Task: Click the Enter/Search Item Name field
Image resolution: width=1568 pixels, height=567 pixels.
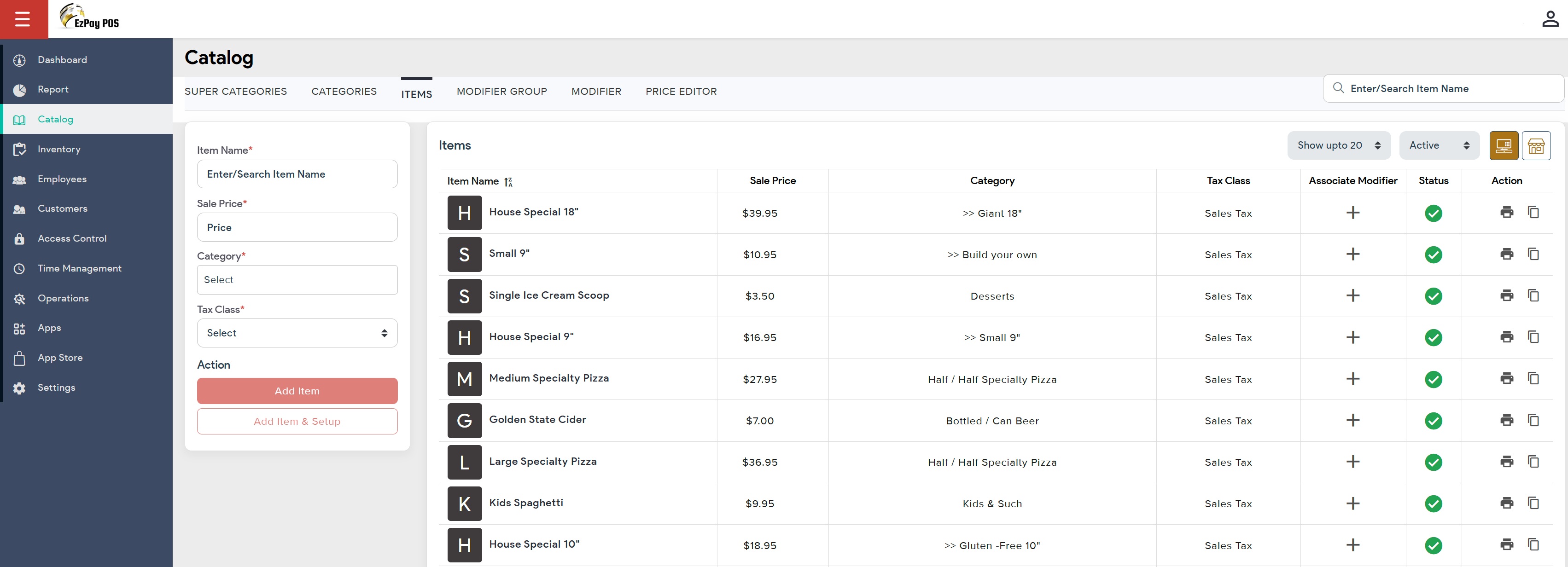Action: (1443, 88)
